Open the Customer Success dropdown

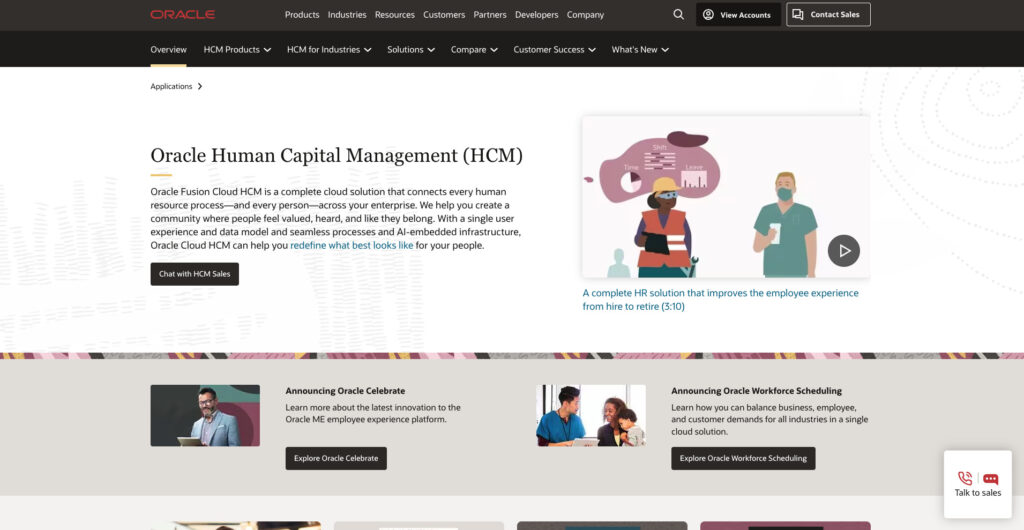click(554, 49)
